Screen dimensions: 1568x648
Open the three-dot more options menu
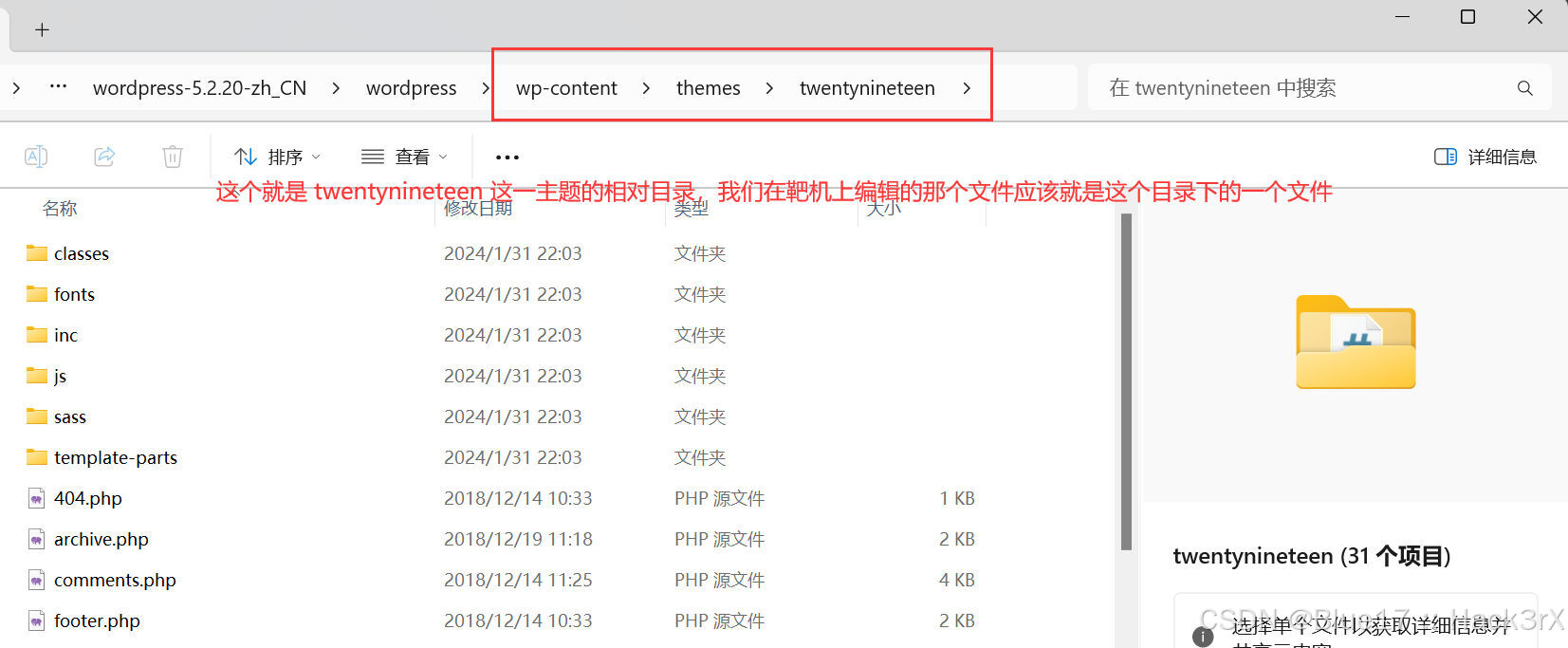pyautogui.click(x=507, y=157)
